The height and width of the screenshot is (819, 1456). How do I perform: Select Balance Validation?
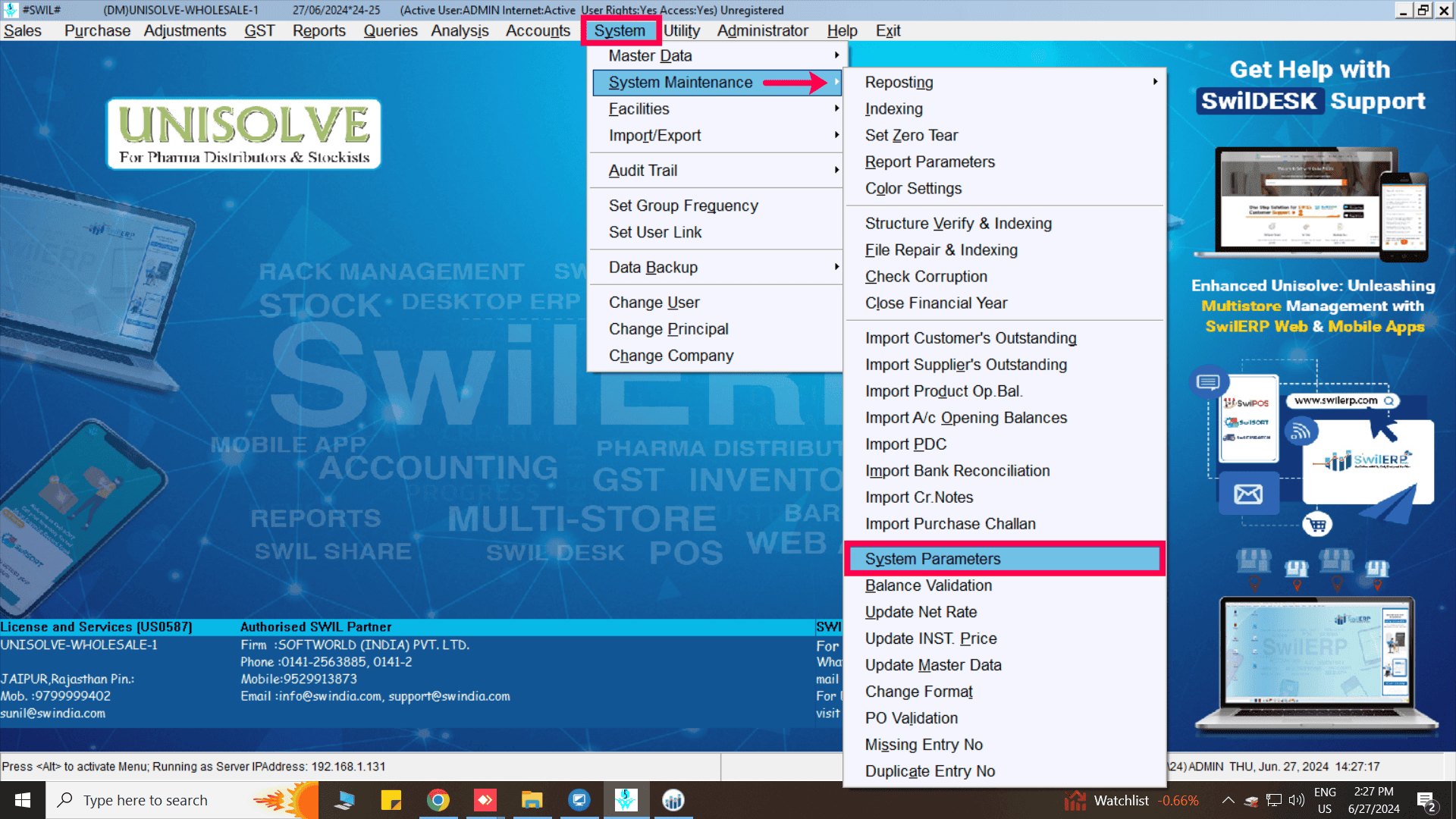pyautogui.click(x=1005, y=585)
